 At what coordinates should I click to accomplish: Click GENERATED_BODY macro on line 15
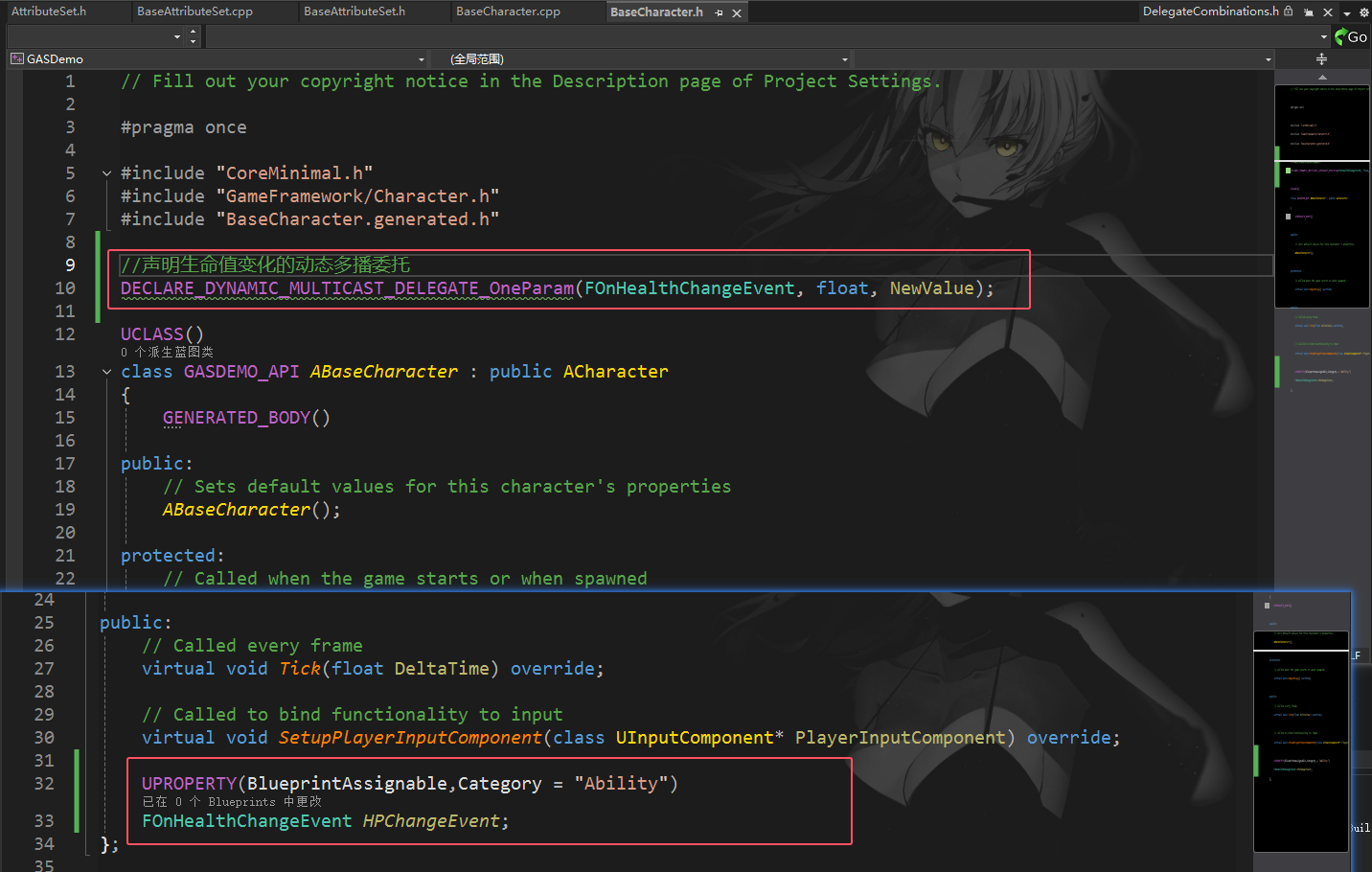[x=237, y=418]
